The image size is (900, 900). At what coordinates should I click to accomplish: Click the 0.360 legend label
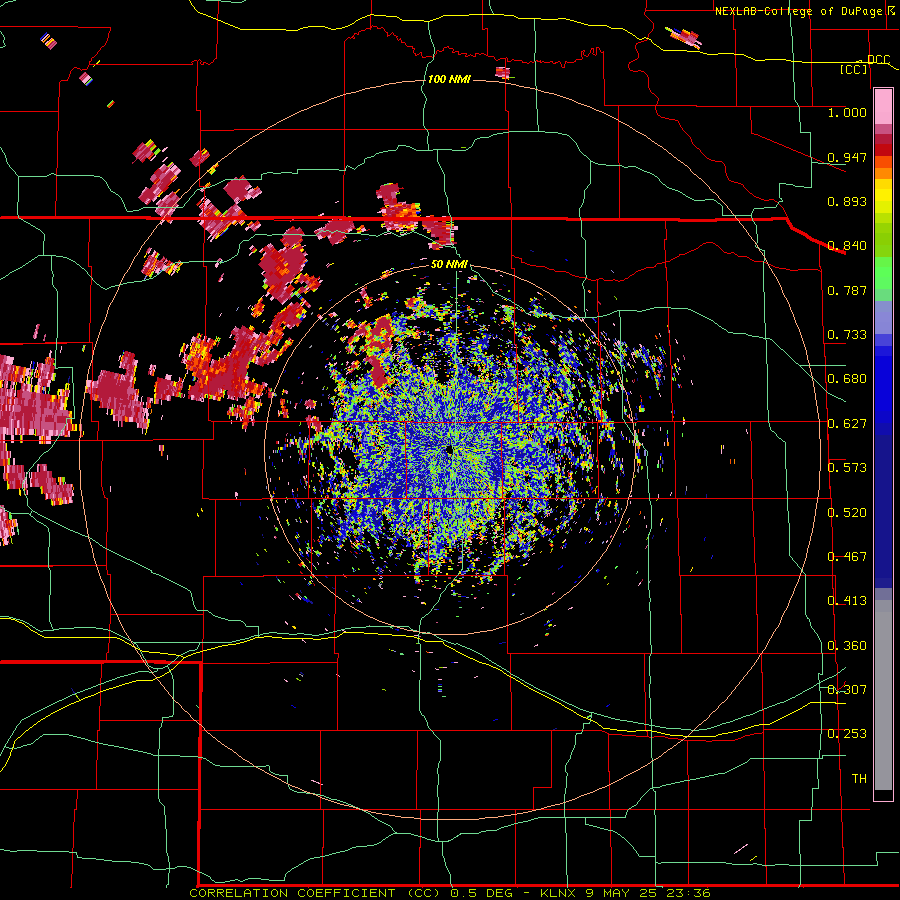pos(847,646)
